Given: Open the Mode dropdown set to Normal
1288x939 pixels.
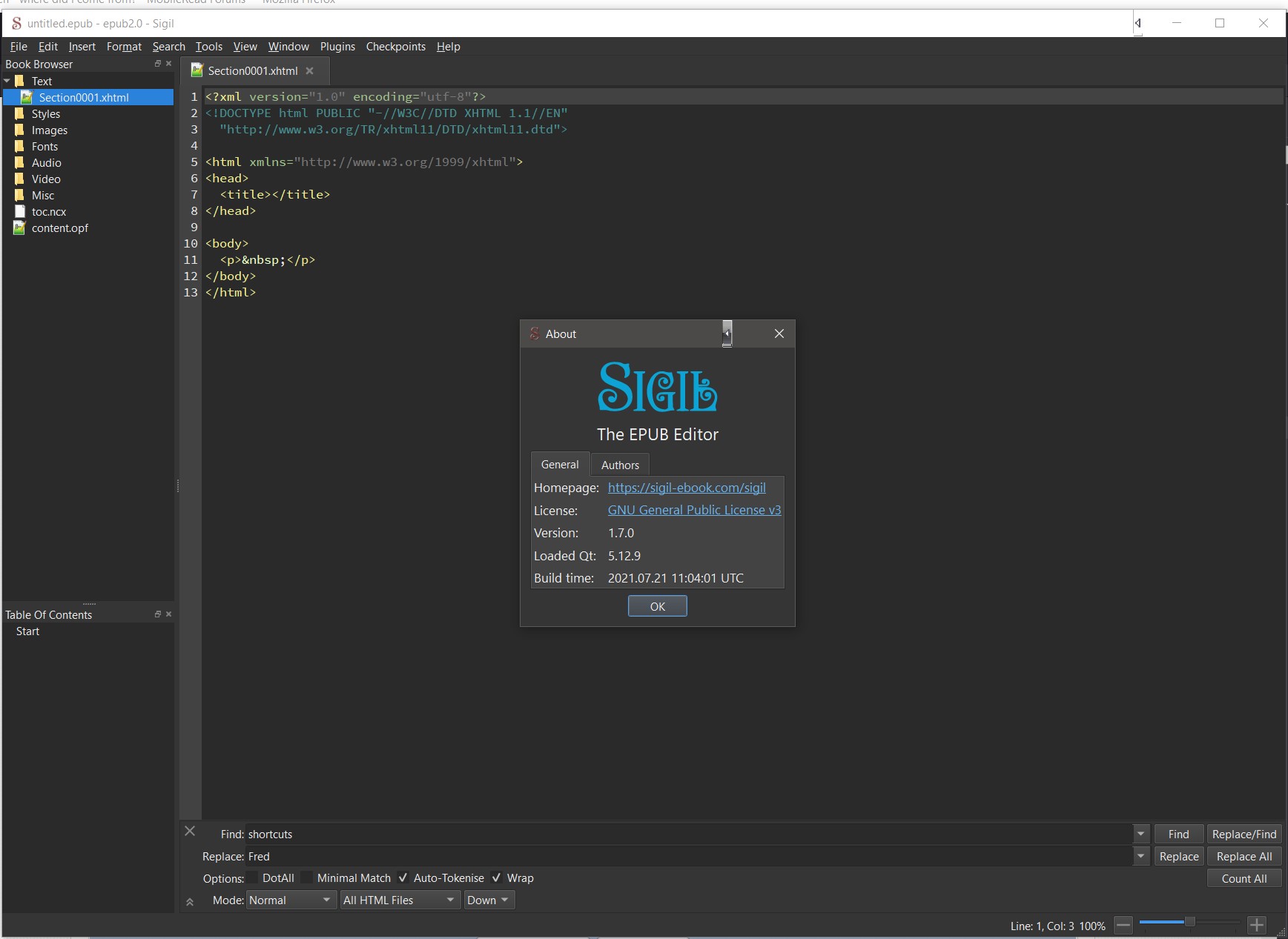Looking at the screenshot, I should pyautogui.click(x=291, y=900).
